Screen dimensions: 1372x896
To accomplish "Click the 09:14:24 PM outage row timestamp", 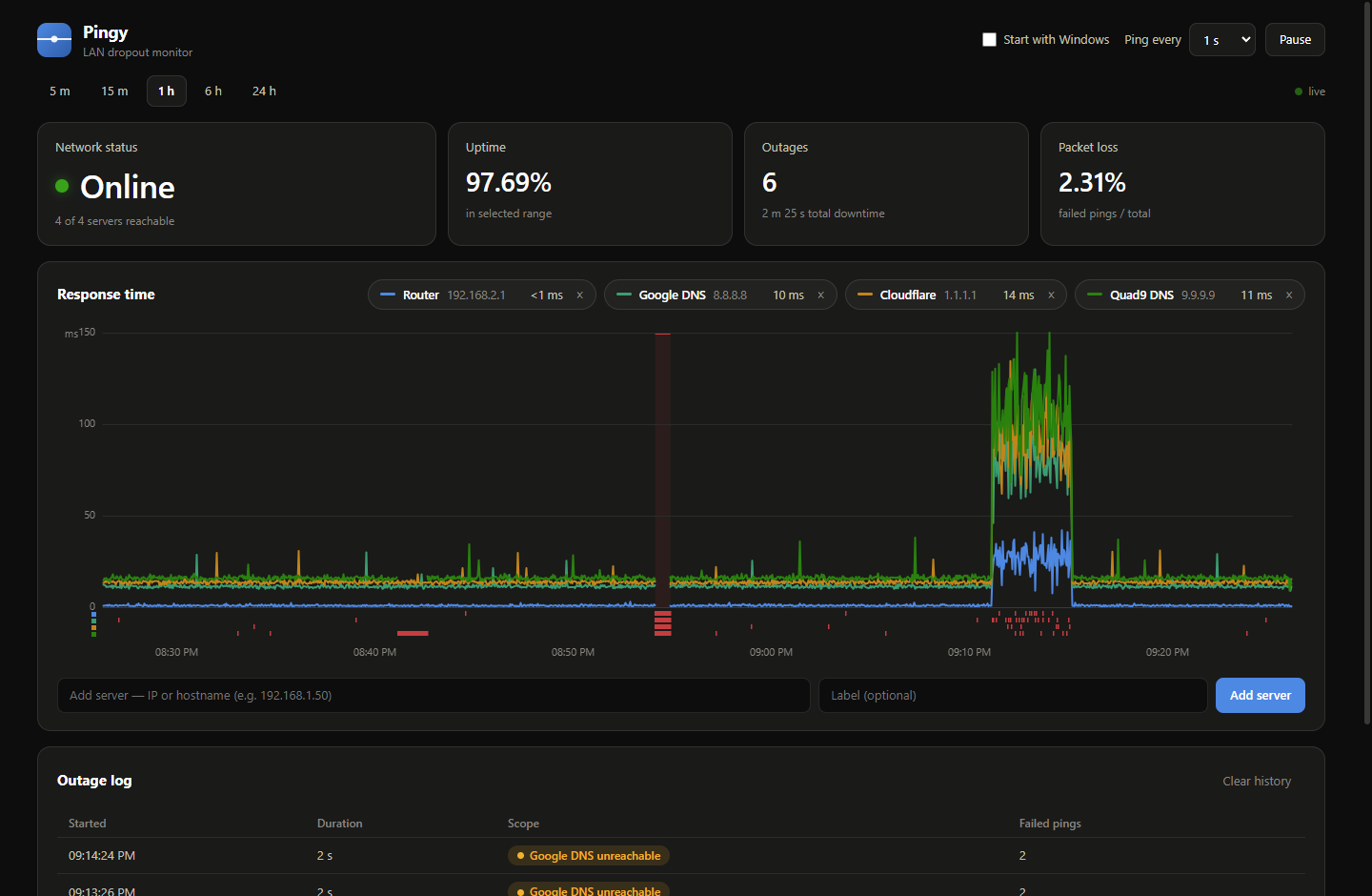I will tap(102, 856).
